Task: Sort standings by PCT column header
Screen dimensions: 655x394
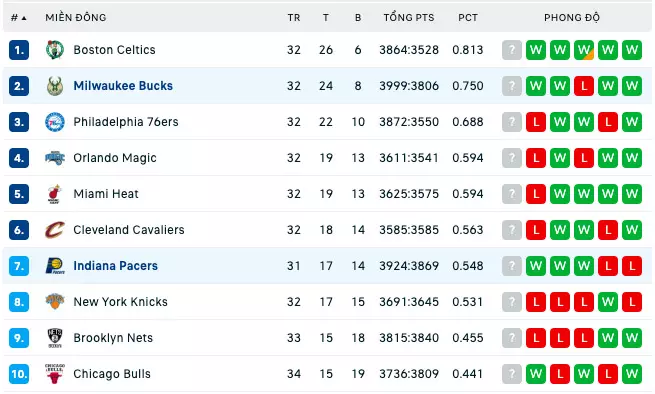Action: pyautogui.click(x=467, y=18)
